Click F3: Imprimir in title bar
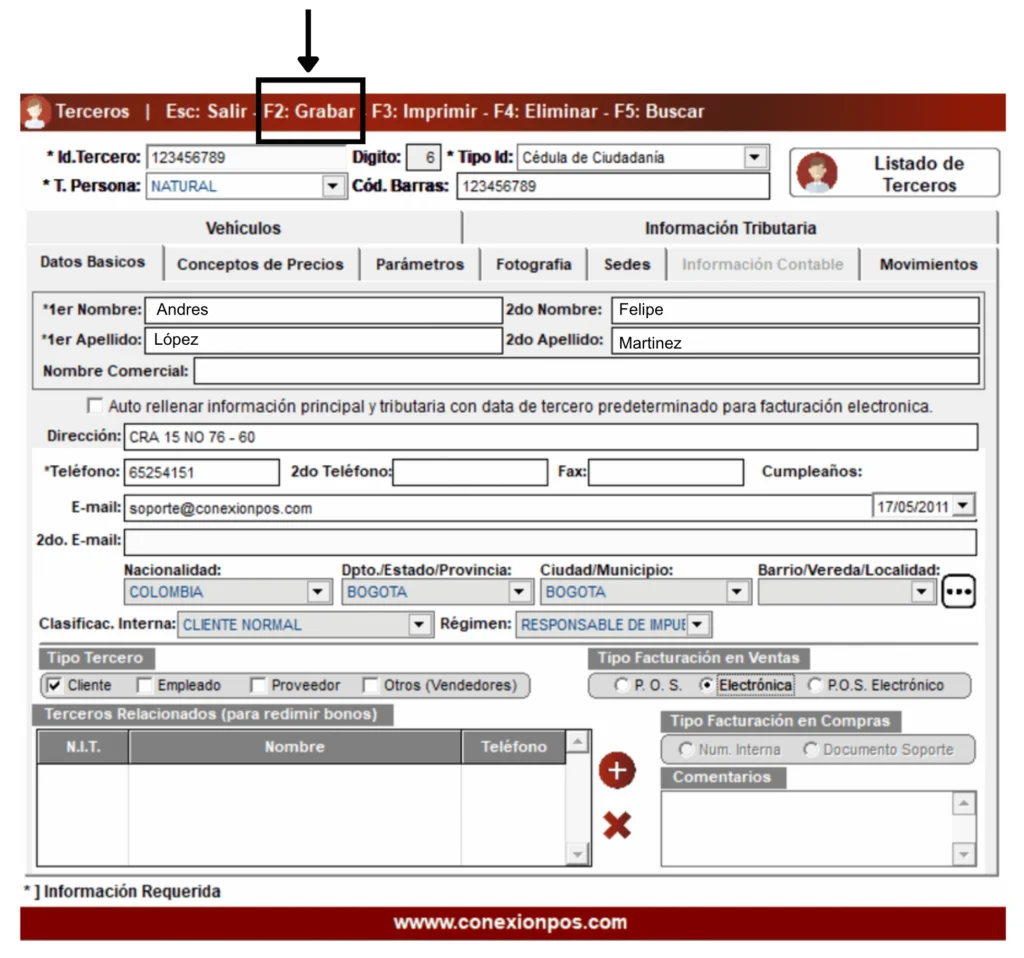 (x=424, y=111)
